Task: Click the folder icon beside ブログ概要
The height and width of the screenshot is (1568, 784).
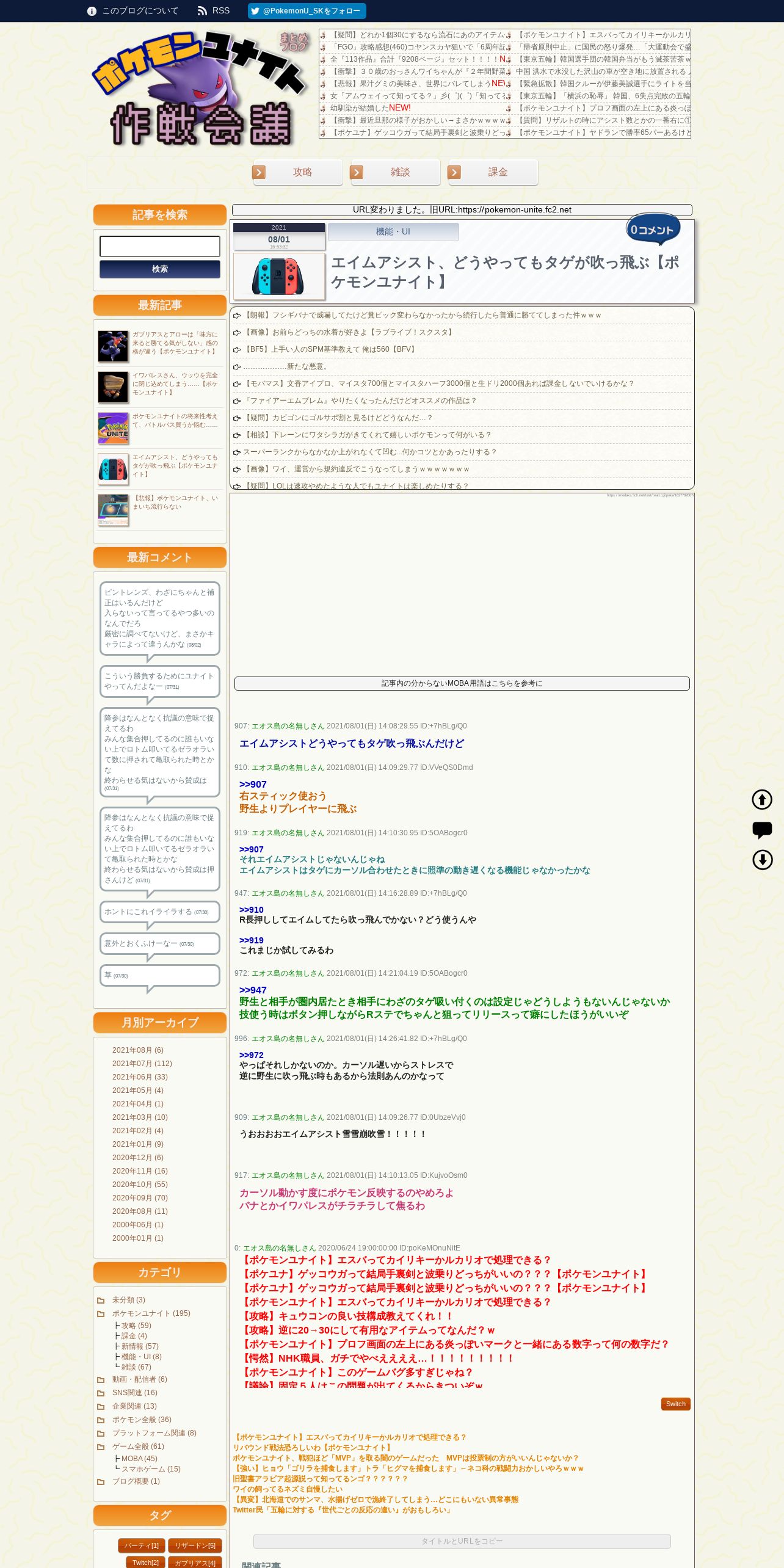Action: [x=101, y=1481]
